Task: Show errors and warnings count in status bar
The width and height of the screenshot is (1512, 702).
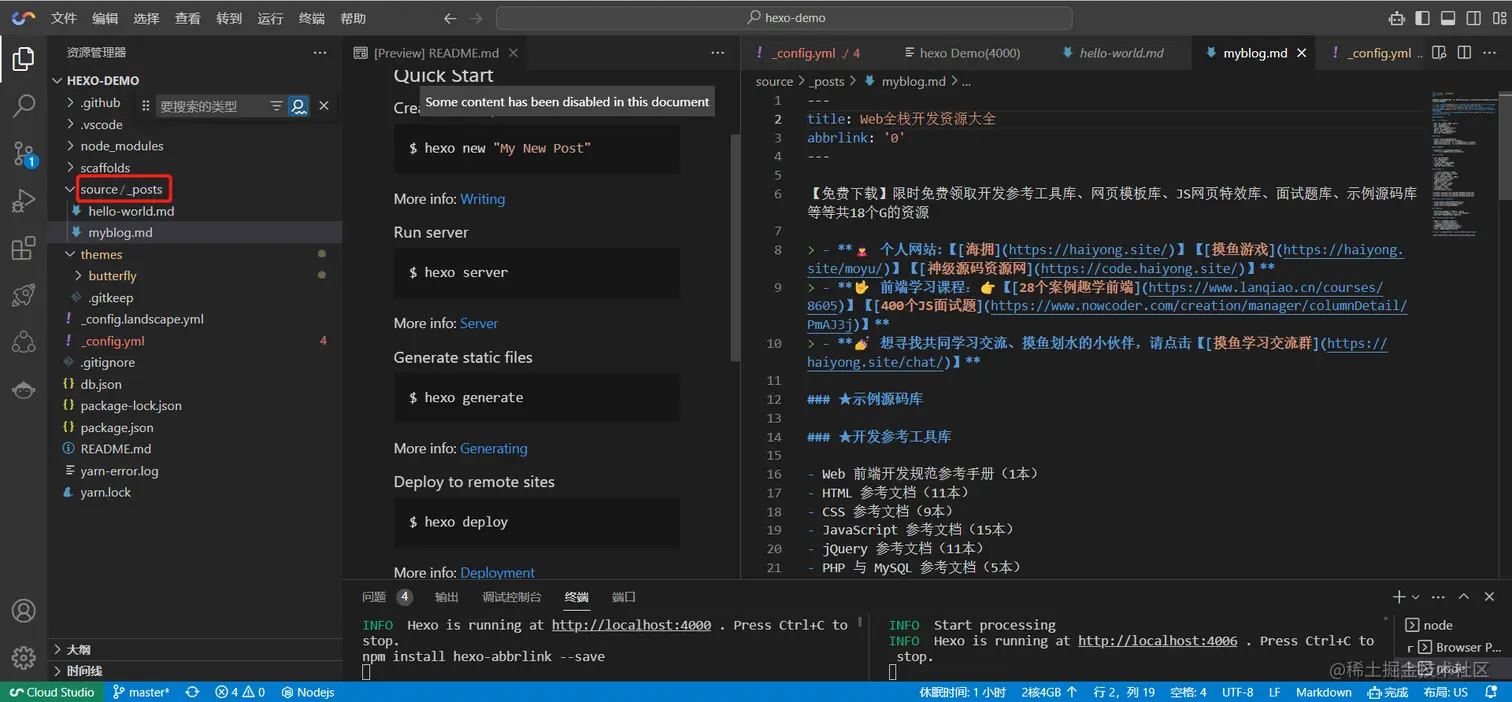Action: pyautogui.click(x=239, y=692)
